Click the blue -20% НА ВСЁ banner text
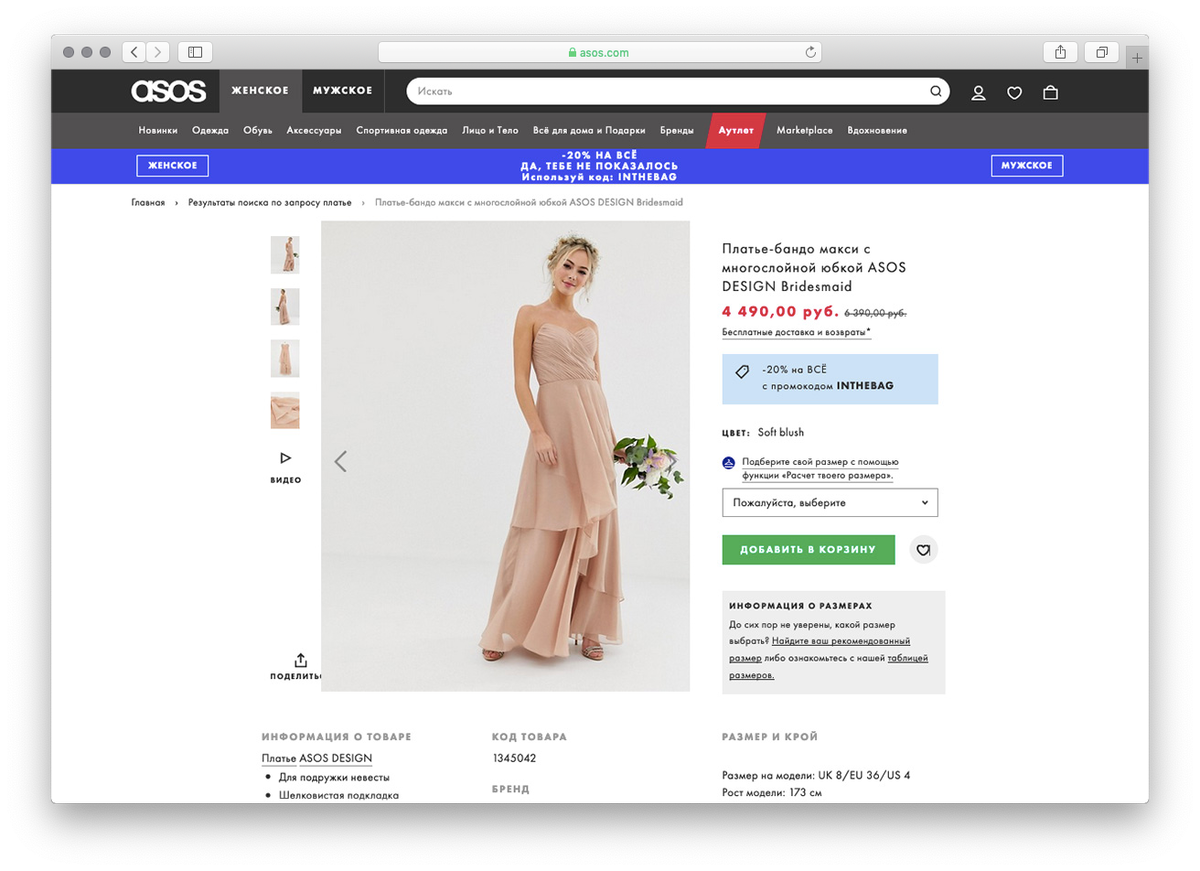Image resolution: width=1200 pixels, height=871 pixels. coord(599,166)
